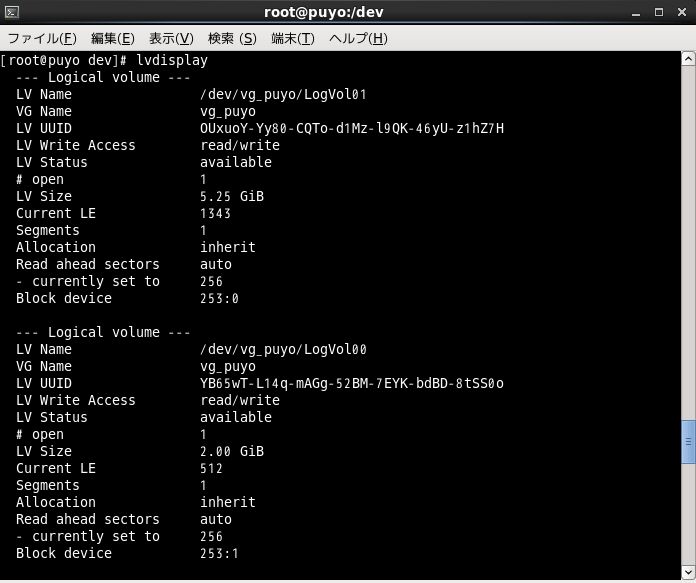Click the Current LE value 1343
The width and height of the screenshot is (696, 583).
215,214
